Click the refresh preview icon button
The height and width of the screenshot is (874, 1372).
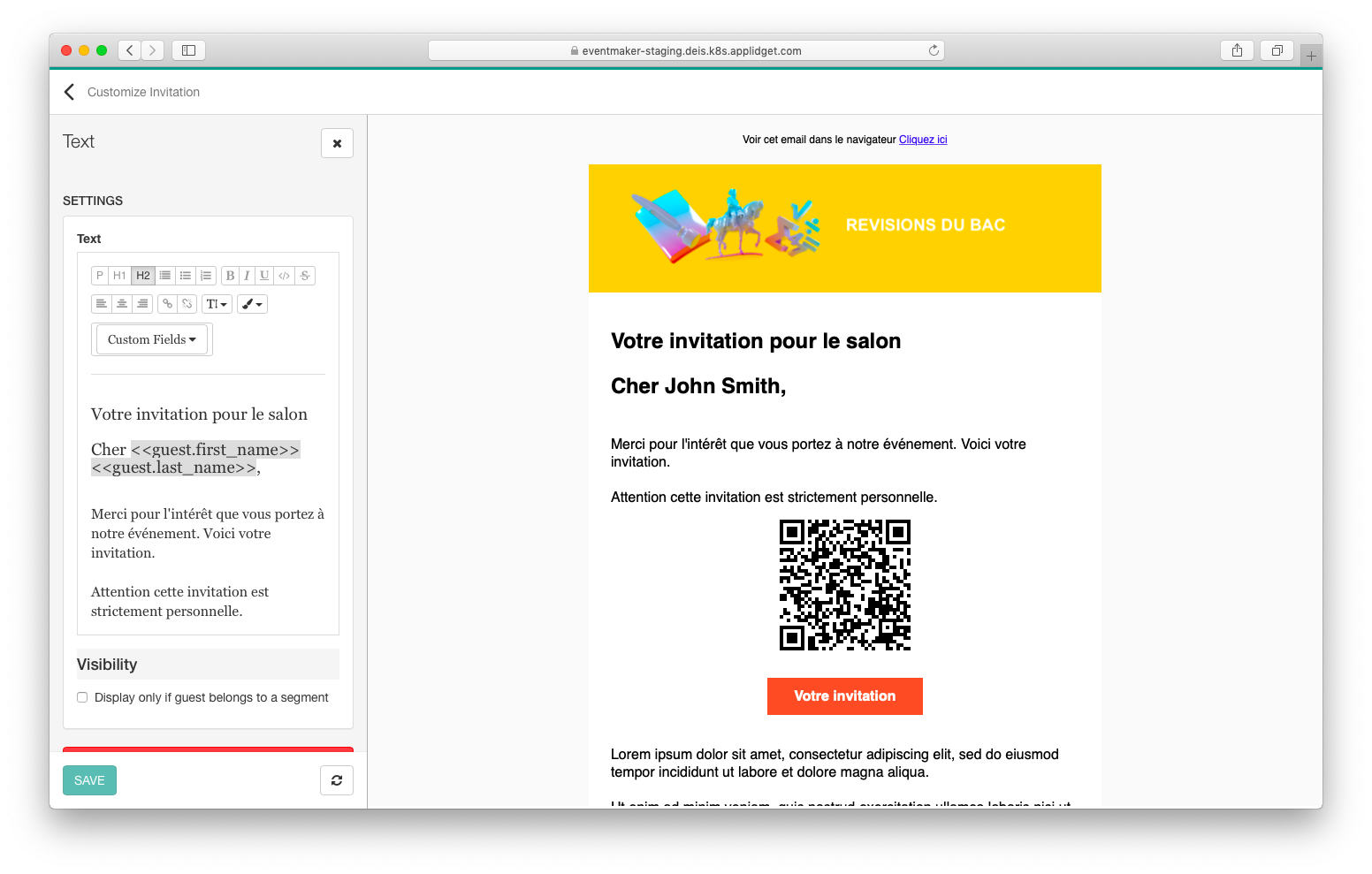click(x=337, y=780)
